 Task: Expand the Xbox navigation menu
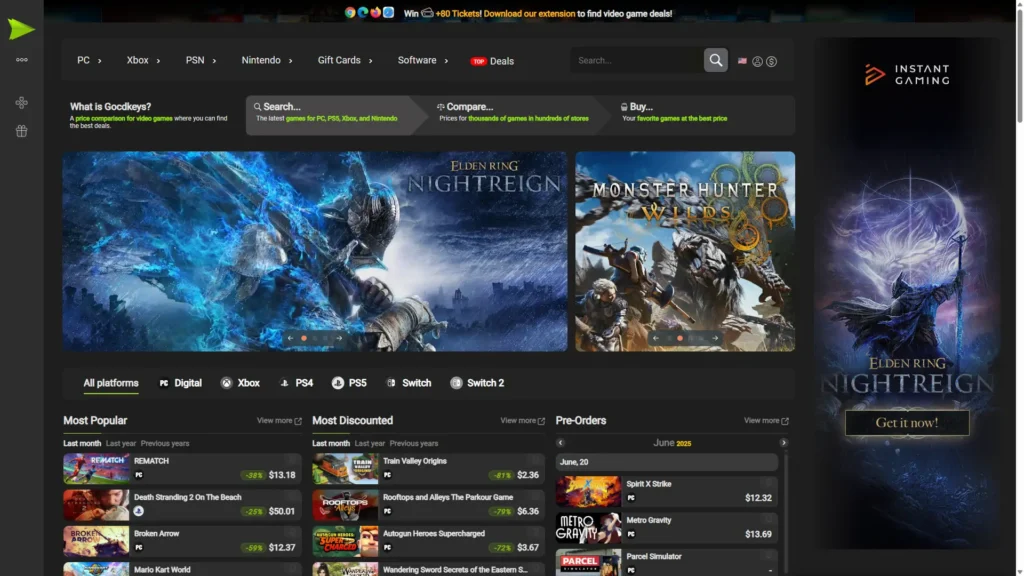point(143,60)
